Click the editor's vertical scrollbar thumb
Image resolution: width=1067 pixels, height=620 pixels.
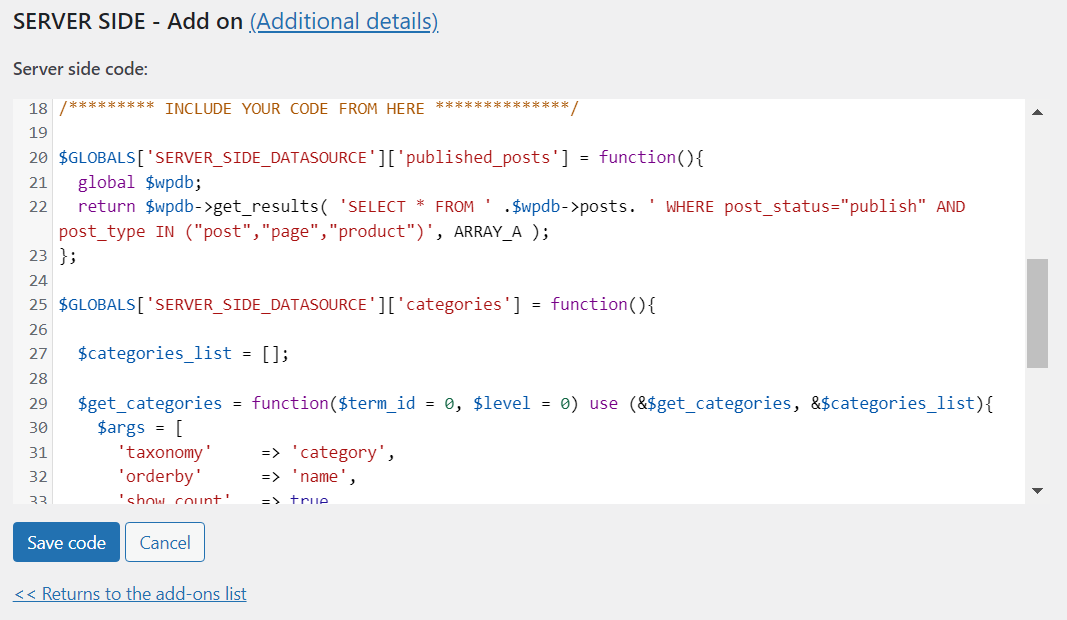(1037, 313)
